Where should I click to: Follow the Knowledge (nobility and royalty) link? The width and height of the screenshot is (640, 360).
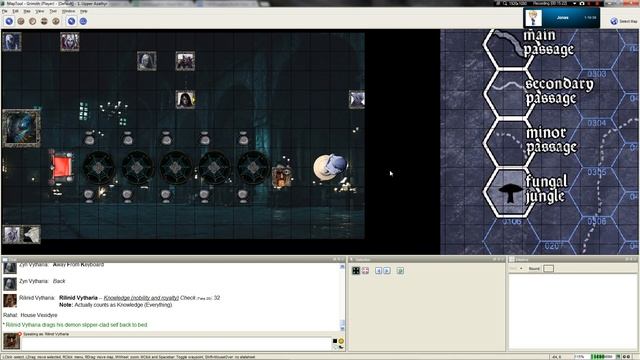pos(141,298)
